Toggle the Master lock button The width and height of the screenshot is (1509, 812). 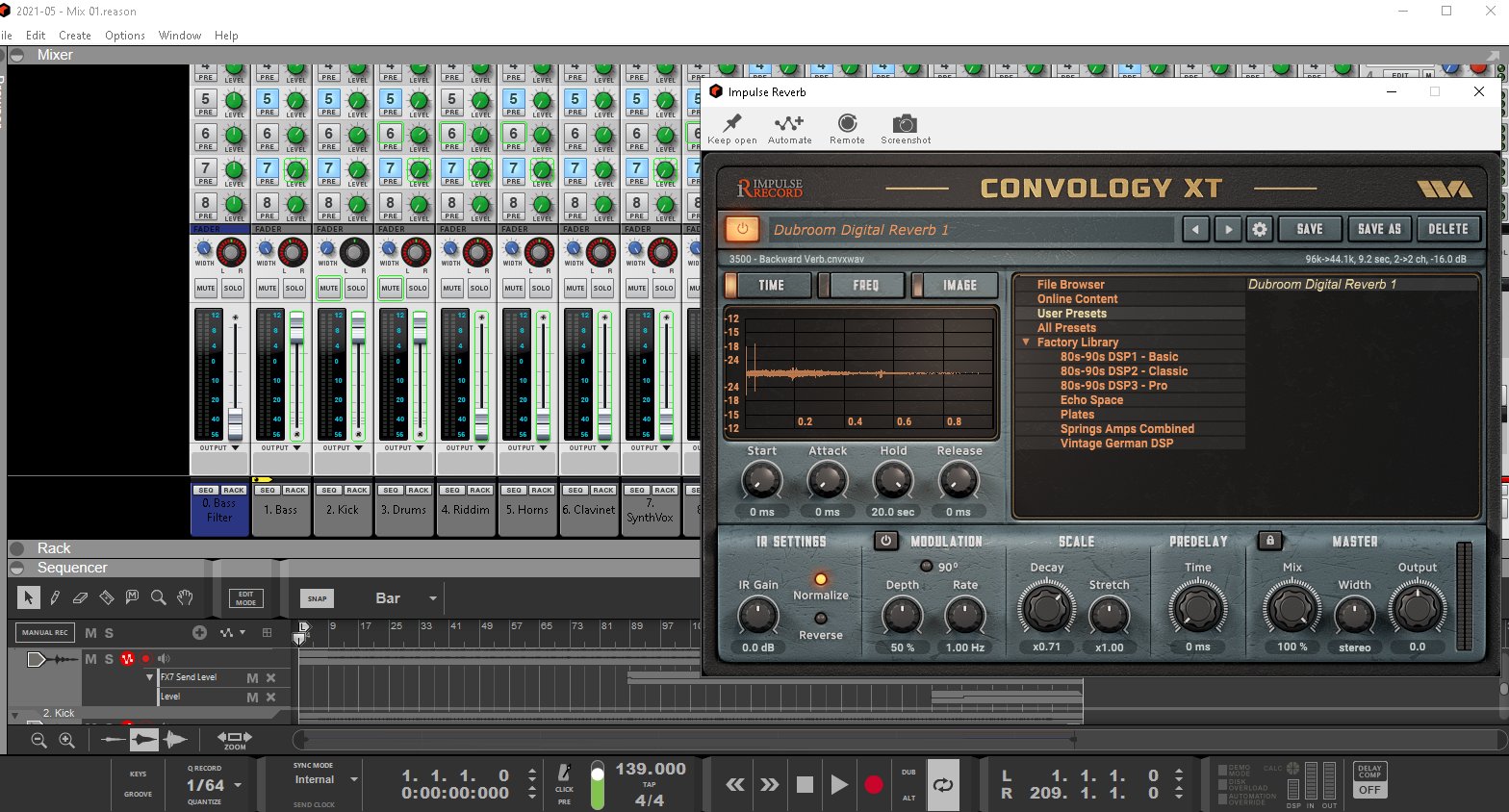[x=1269, y=541]
